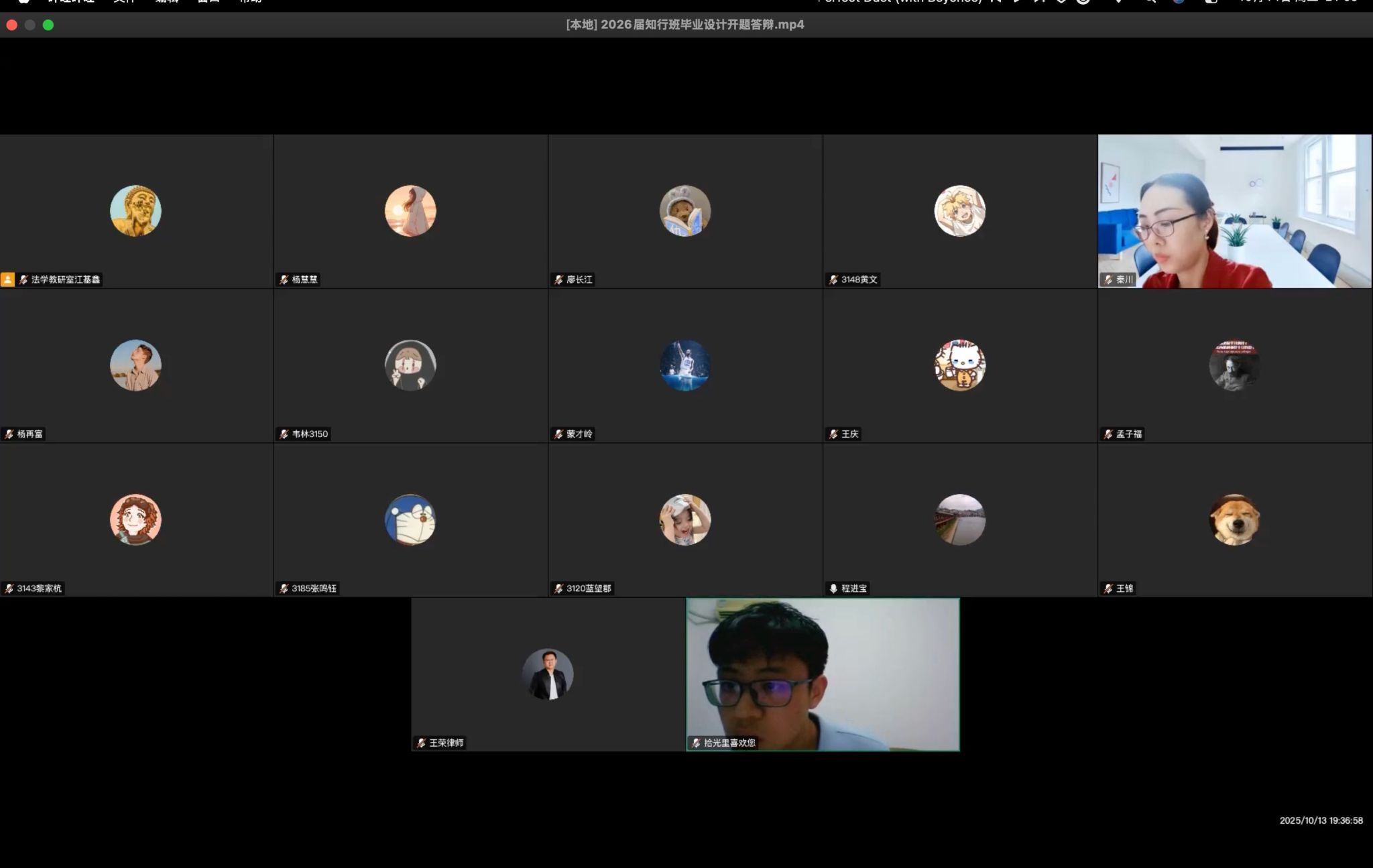1373x868 pixels.
Task: Click the Hello Kitty avatar of 王庆
Action: pos(959,365)
